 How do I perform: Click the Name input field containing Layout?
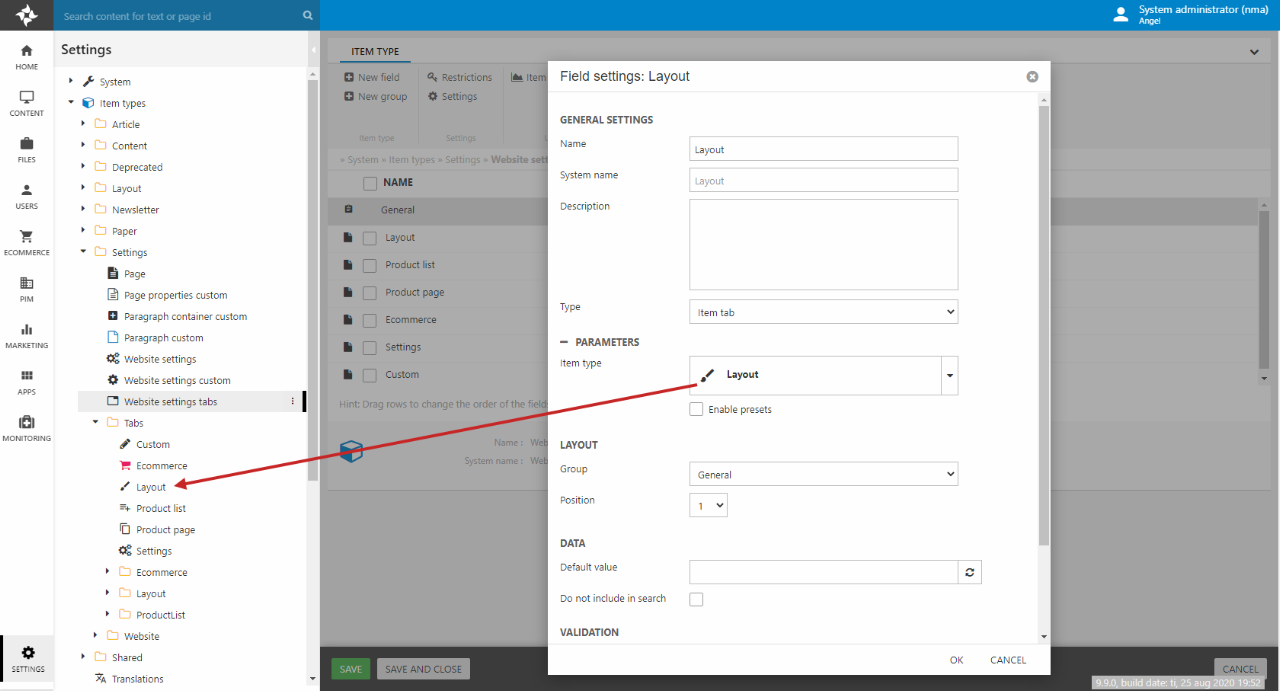tap(823, 149)
